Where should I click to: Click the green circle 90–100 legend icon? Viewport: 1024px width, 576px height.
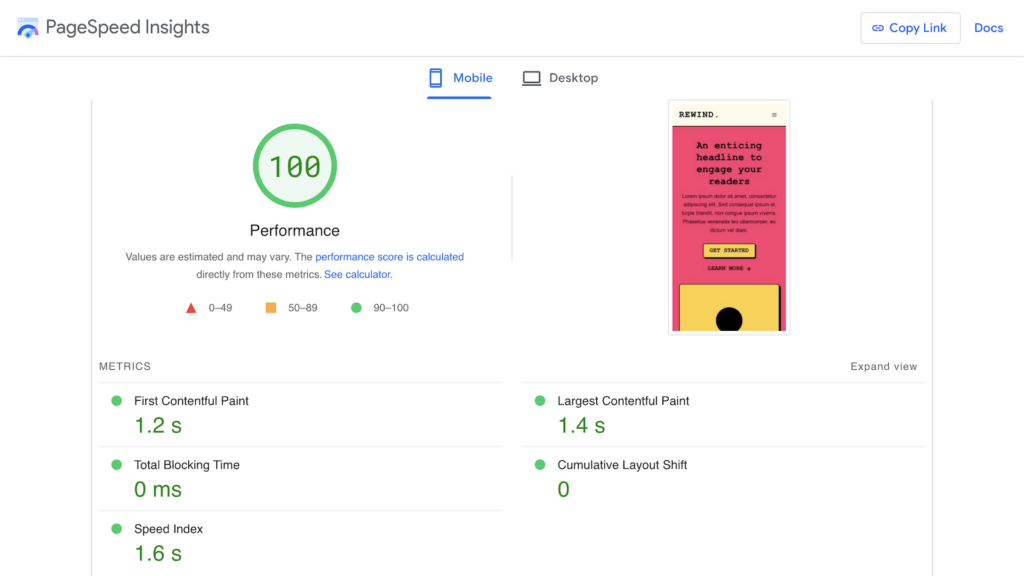[356, 308]
